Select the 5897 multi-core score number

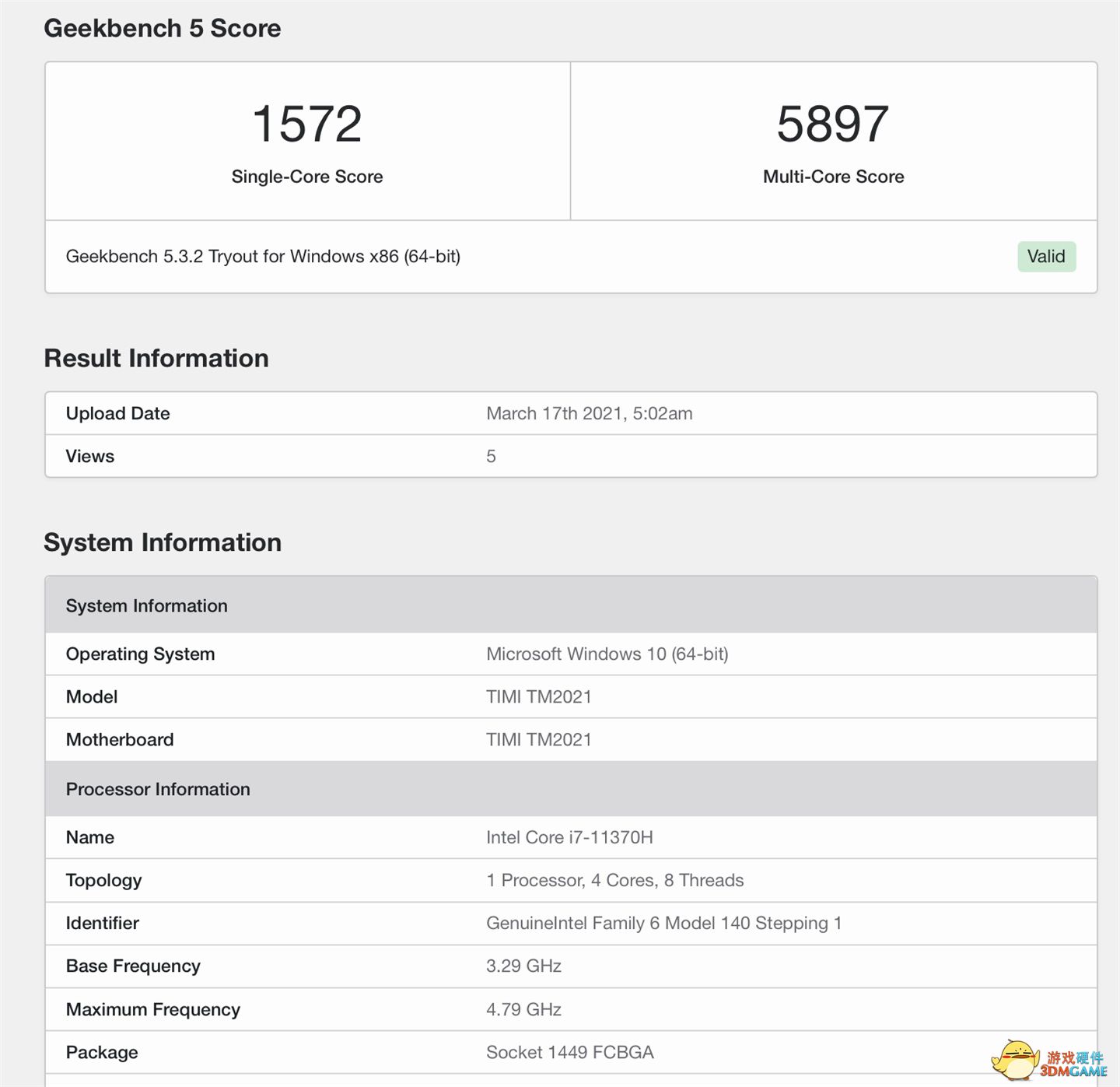click(x=833, y=124)
